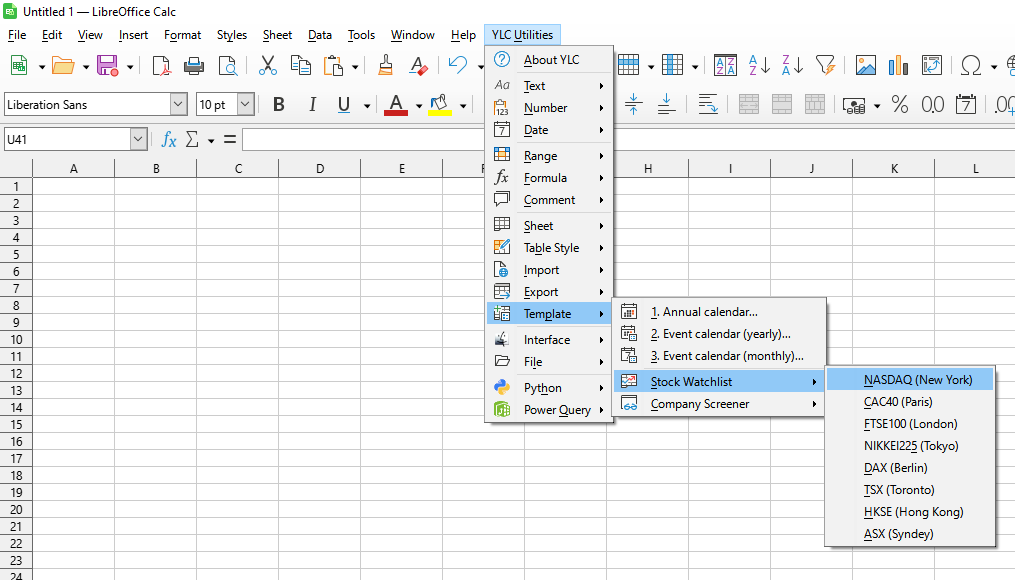The width and height of the screenshot is (1015, 580).
Task: Click the Sort Ascending icon
Action: 759,65
